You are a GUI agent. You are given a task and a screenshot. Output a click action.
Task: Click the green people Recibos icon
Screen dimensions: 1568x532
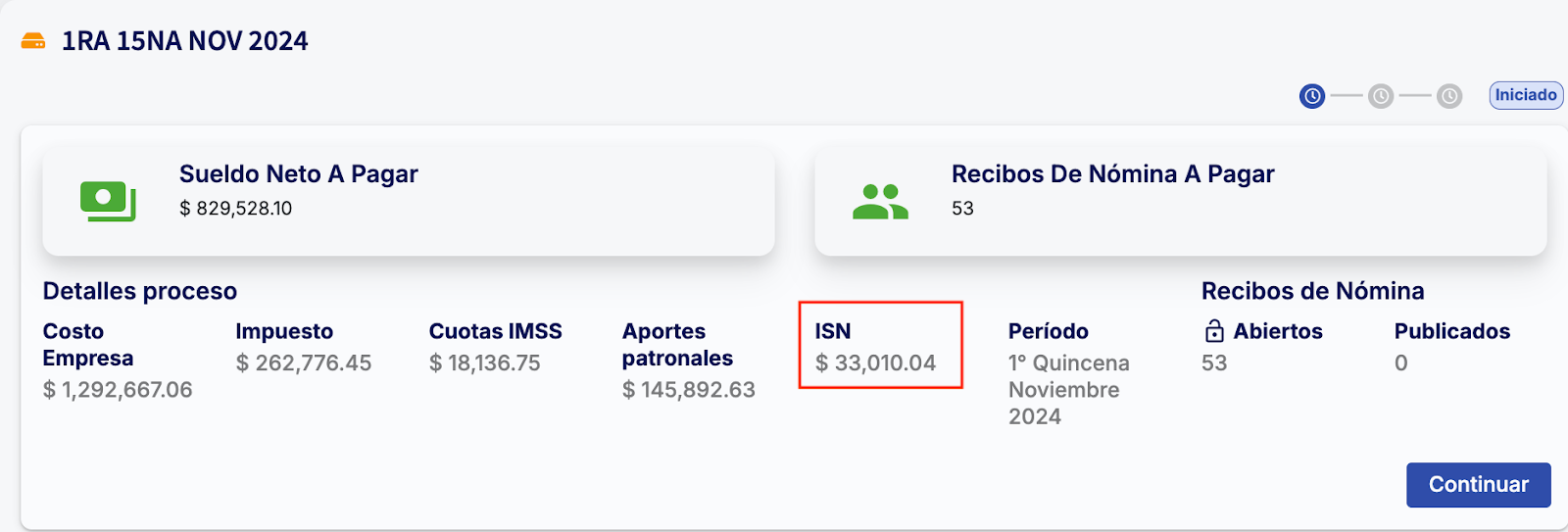pos(880,202)
